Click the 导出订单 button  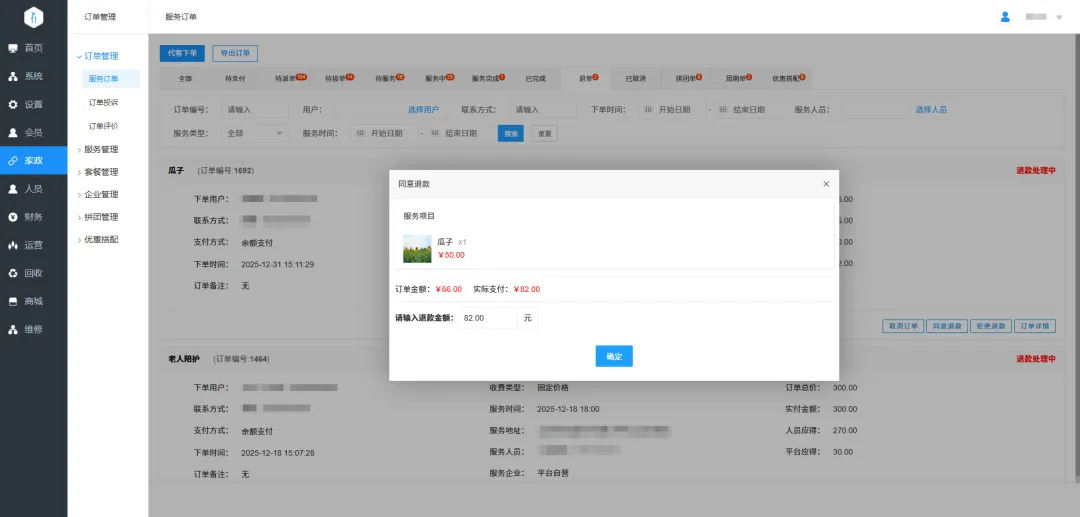pyautogui.click(x=235, y=53)
